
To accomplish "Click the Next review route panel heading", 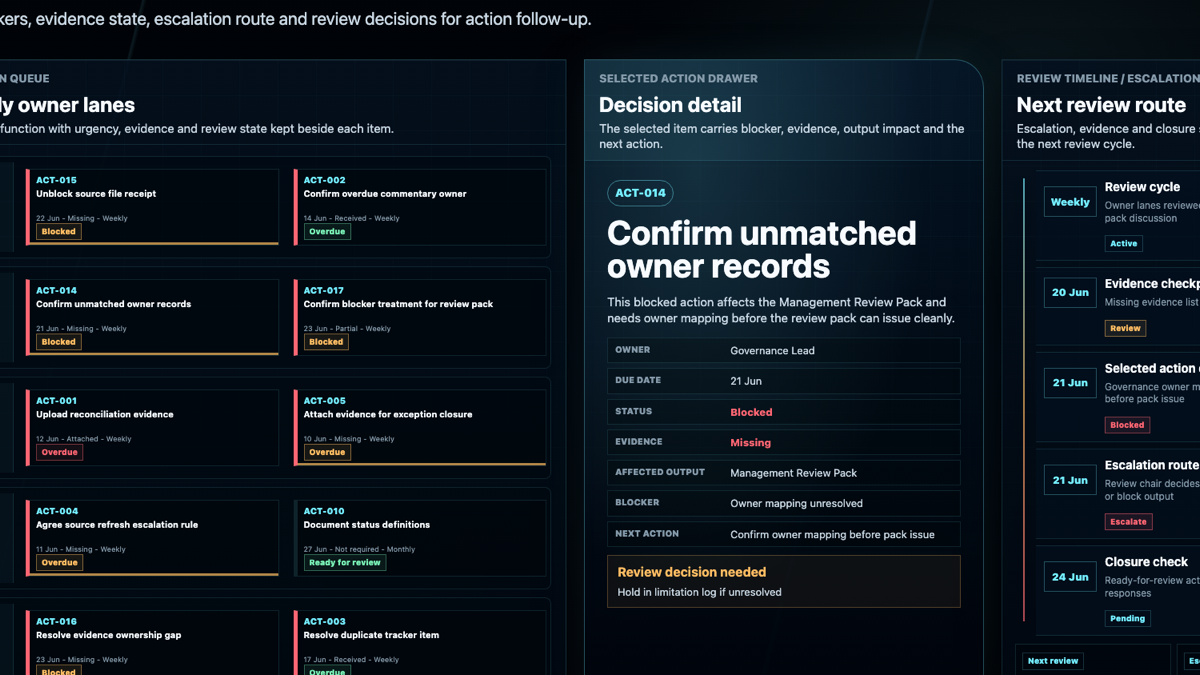I will [x=1101, y=105].
